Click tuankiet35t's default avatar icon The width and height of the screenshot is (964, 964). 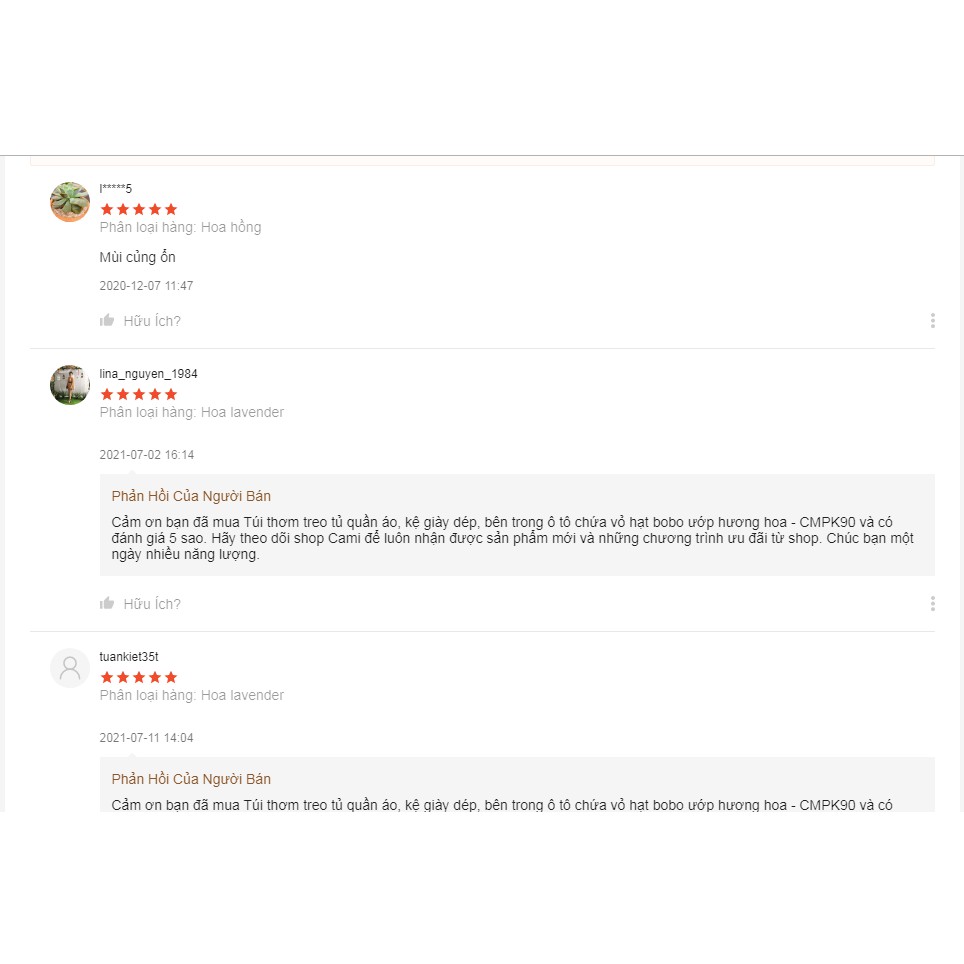(x=70, y=668)
